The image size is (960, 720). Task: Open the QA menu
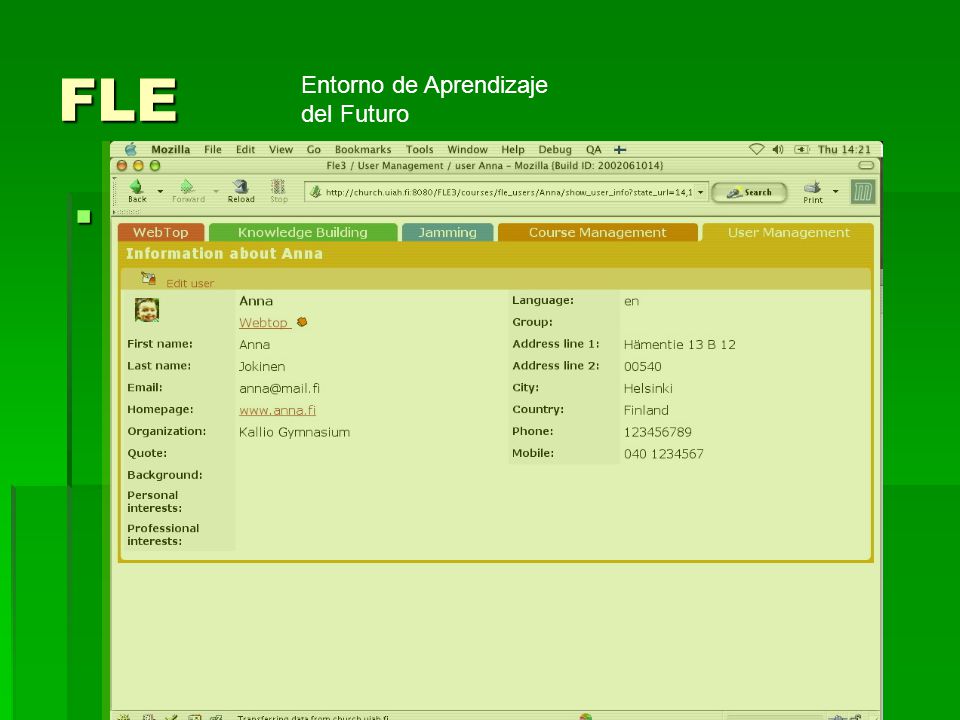[593, 149]
